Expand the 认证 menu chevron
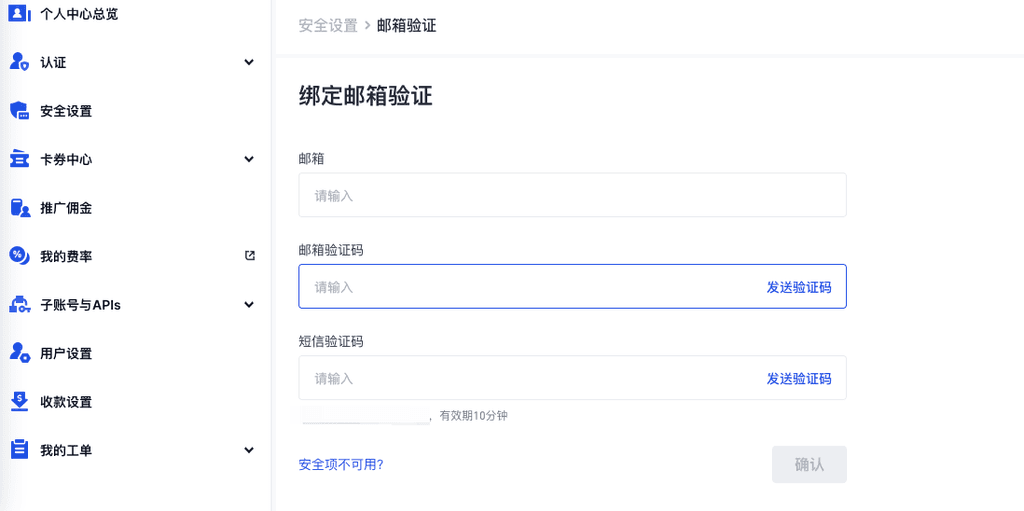The image size is (1024, 511). click(249, 62)
